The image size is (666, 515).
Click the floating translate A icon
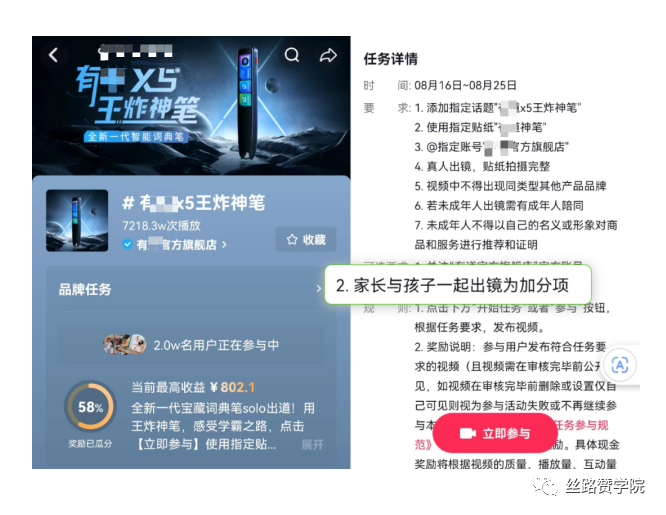[620, 365]
